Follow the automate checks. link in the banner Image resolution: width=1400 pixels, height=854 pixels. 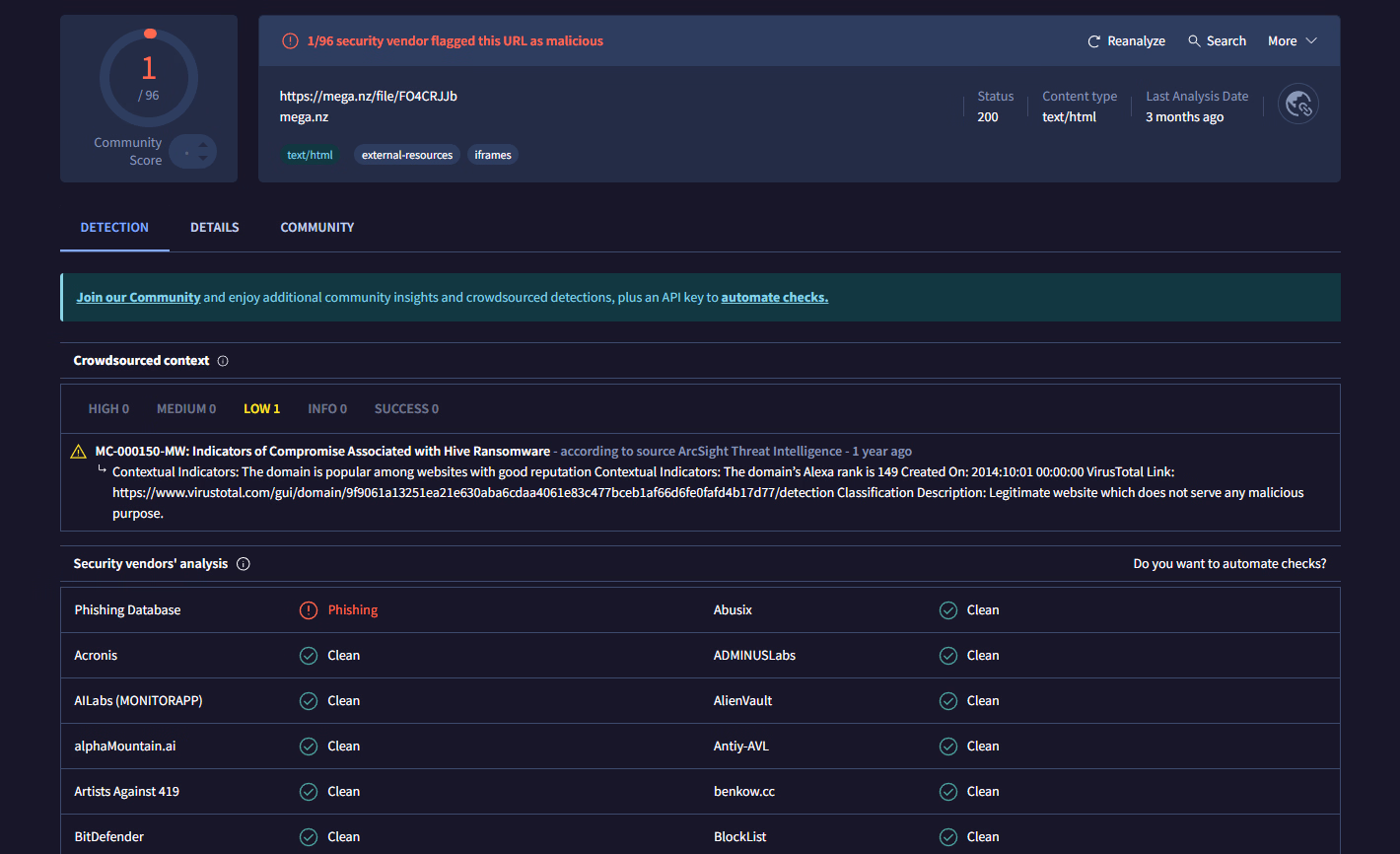pyautogui.click(x=775, y=298)
